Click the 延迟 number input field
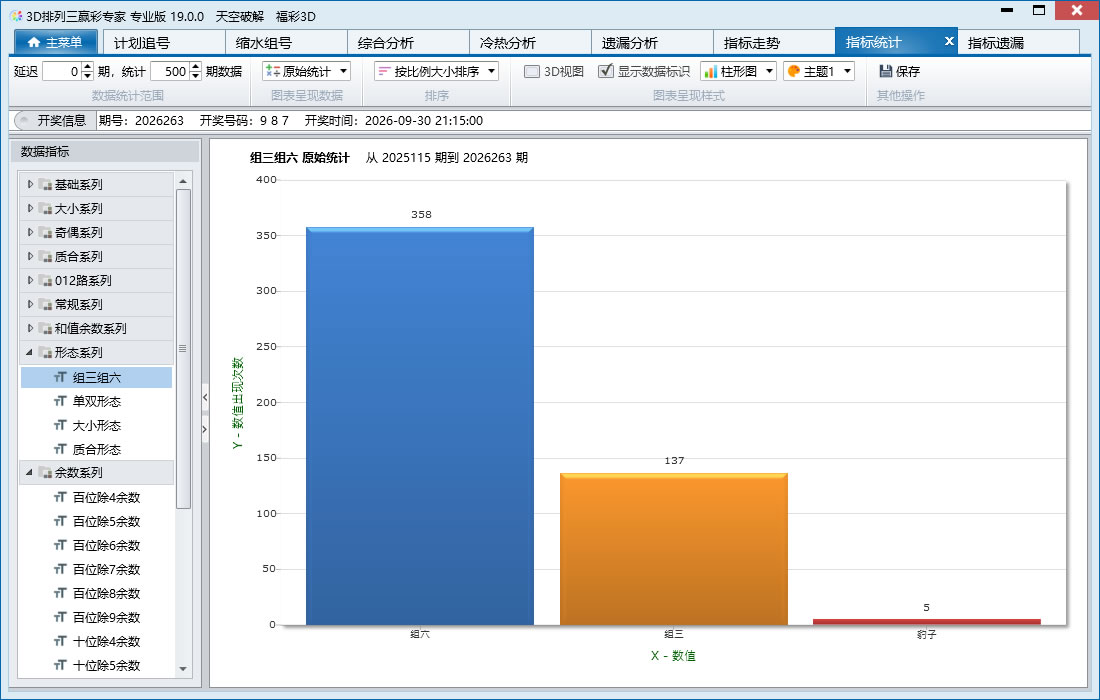The image size is (1100, 700). [62, 72]
